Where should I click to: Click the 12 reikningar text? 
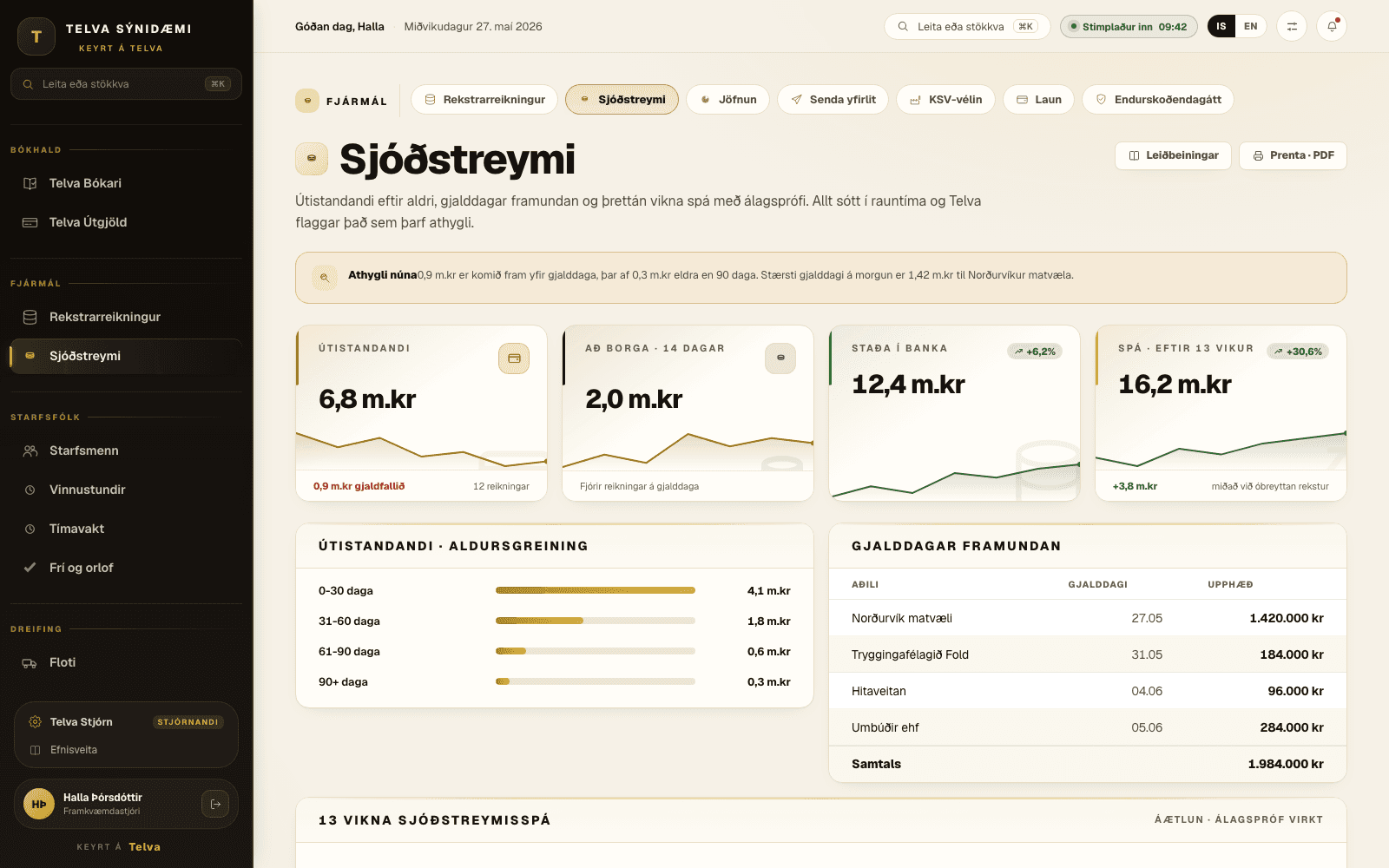(x=501, y=486)
